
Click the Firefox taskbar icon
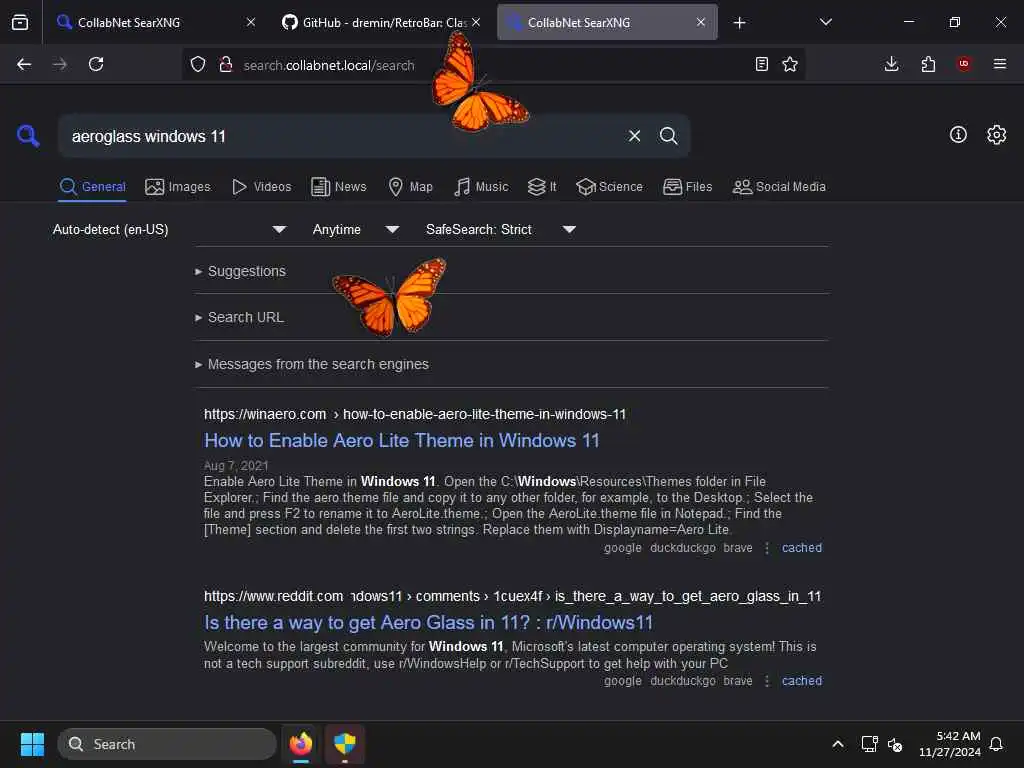(x=300, y=744)
